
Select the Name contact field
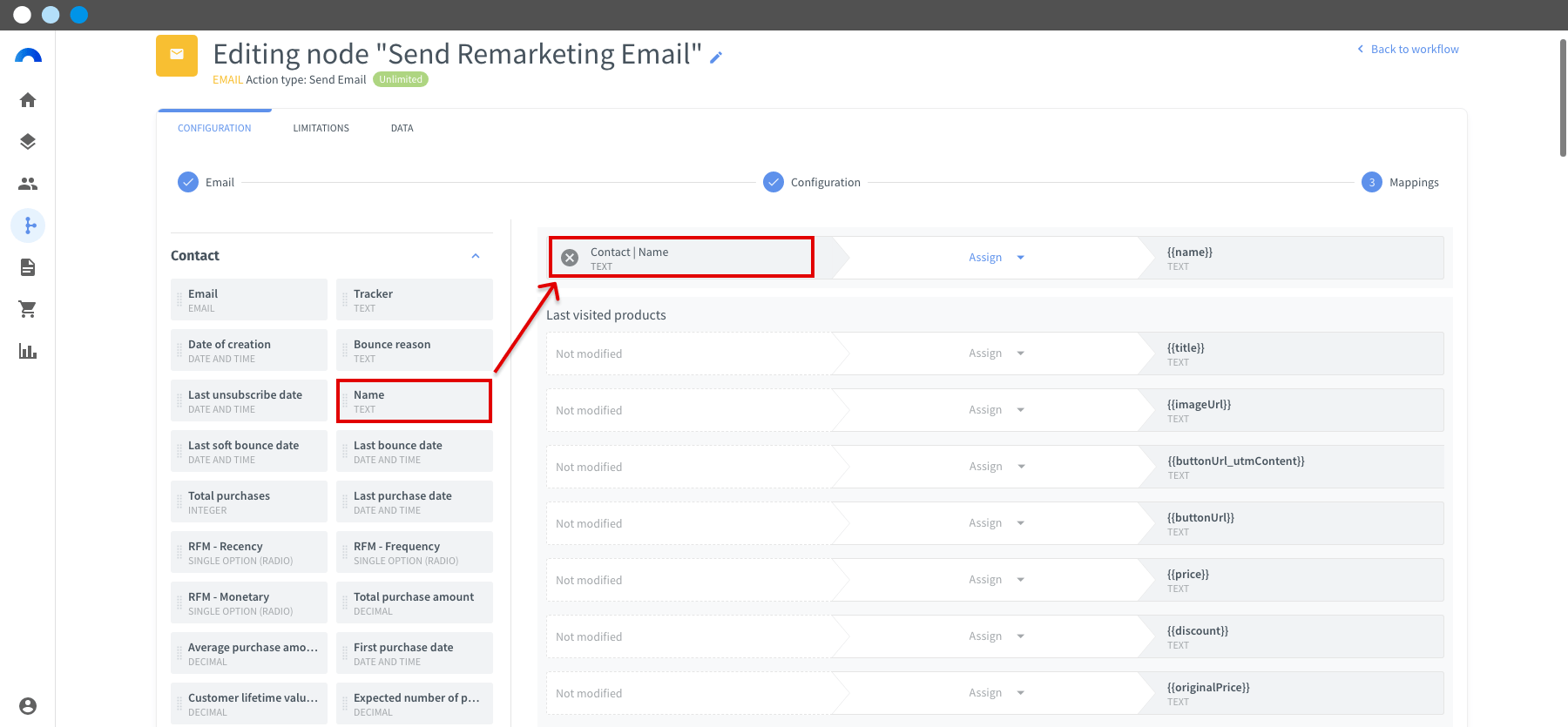point(415,401)
